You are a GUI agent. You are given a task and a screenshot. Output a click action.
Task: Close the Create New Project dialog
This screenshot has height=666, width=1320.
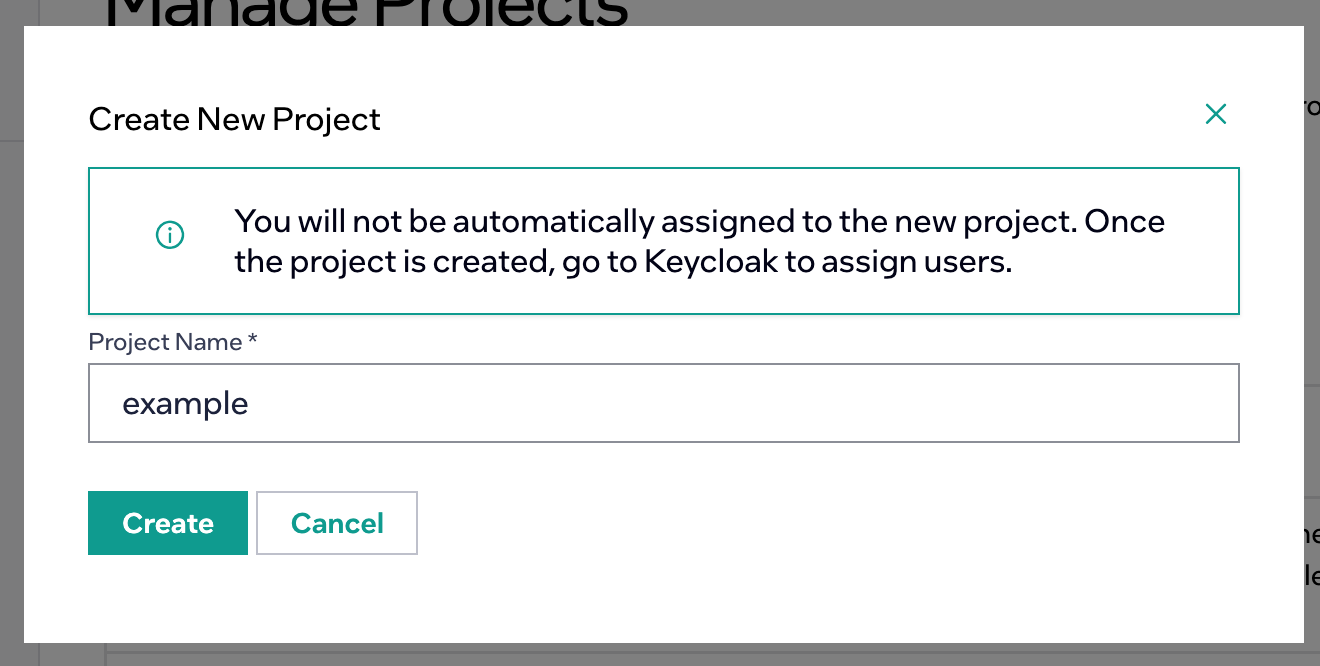pyautogui.click(x=1215, y=114)
